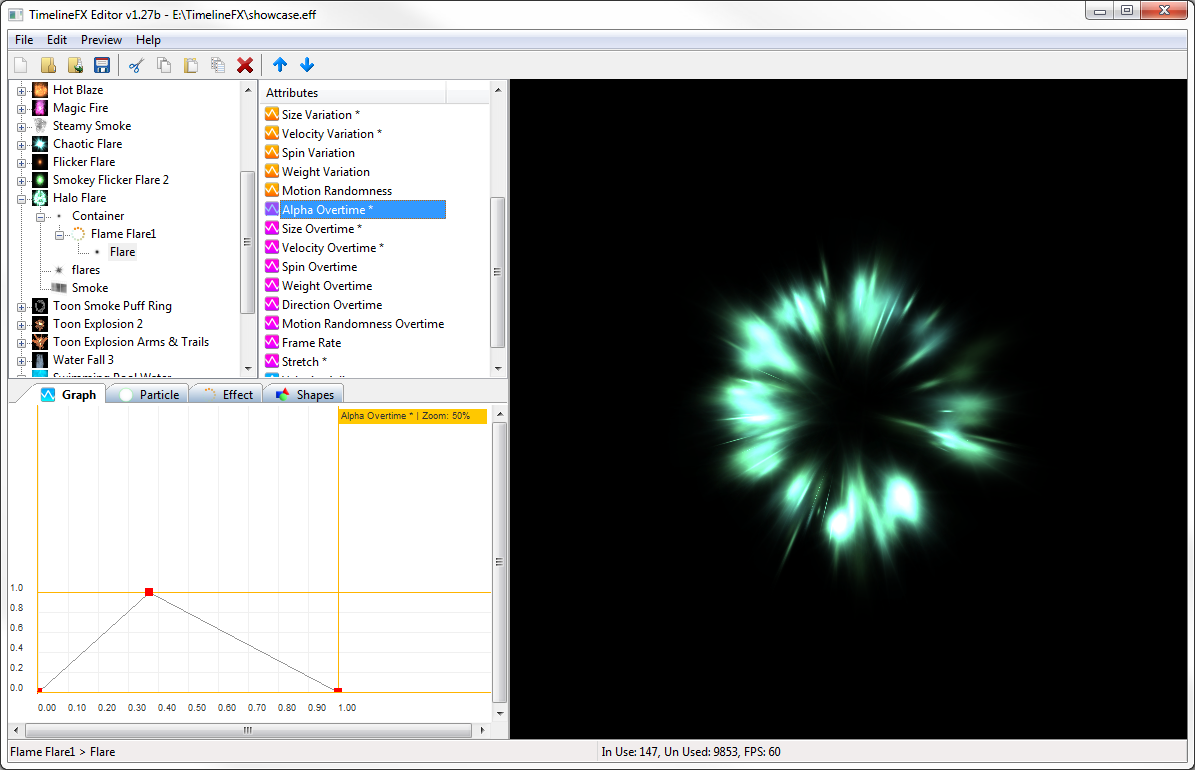Click the Attributes column header
This screenshot has width=1195, height=770.
[353, 93]
